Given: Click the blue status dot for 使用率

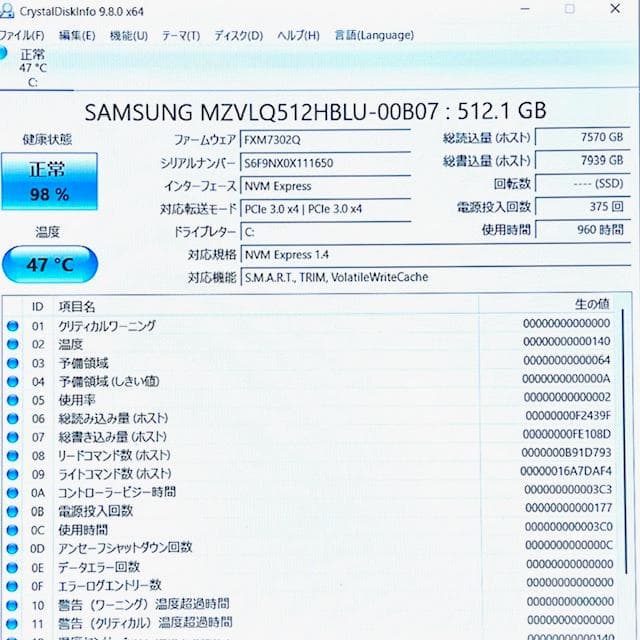Looking at the screenshot, I should click(13, 400).
